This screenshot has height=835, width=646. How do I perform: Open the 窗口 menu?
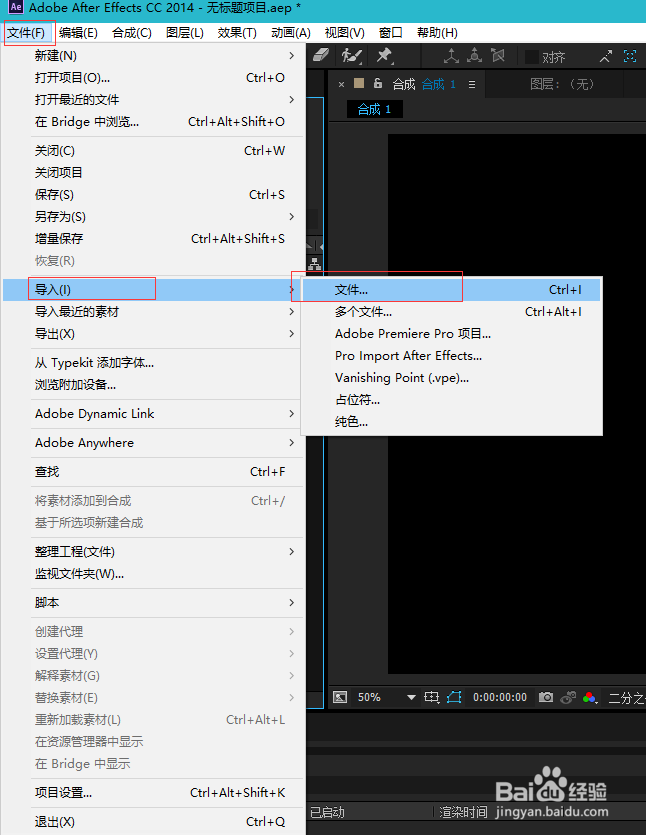(390, 33)
